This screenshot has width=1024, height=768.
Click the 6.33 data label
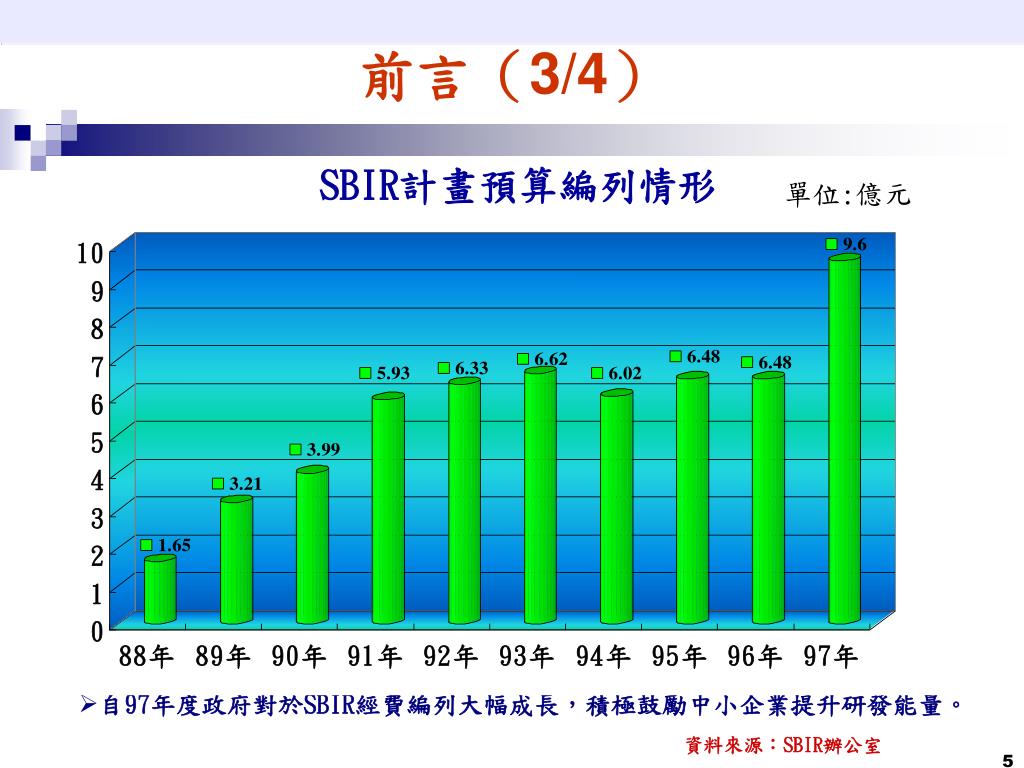coord(472,368)
